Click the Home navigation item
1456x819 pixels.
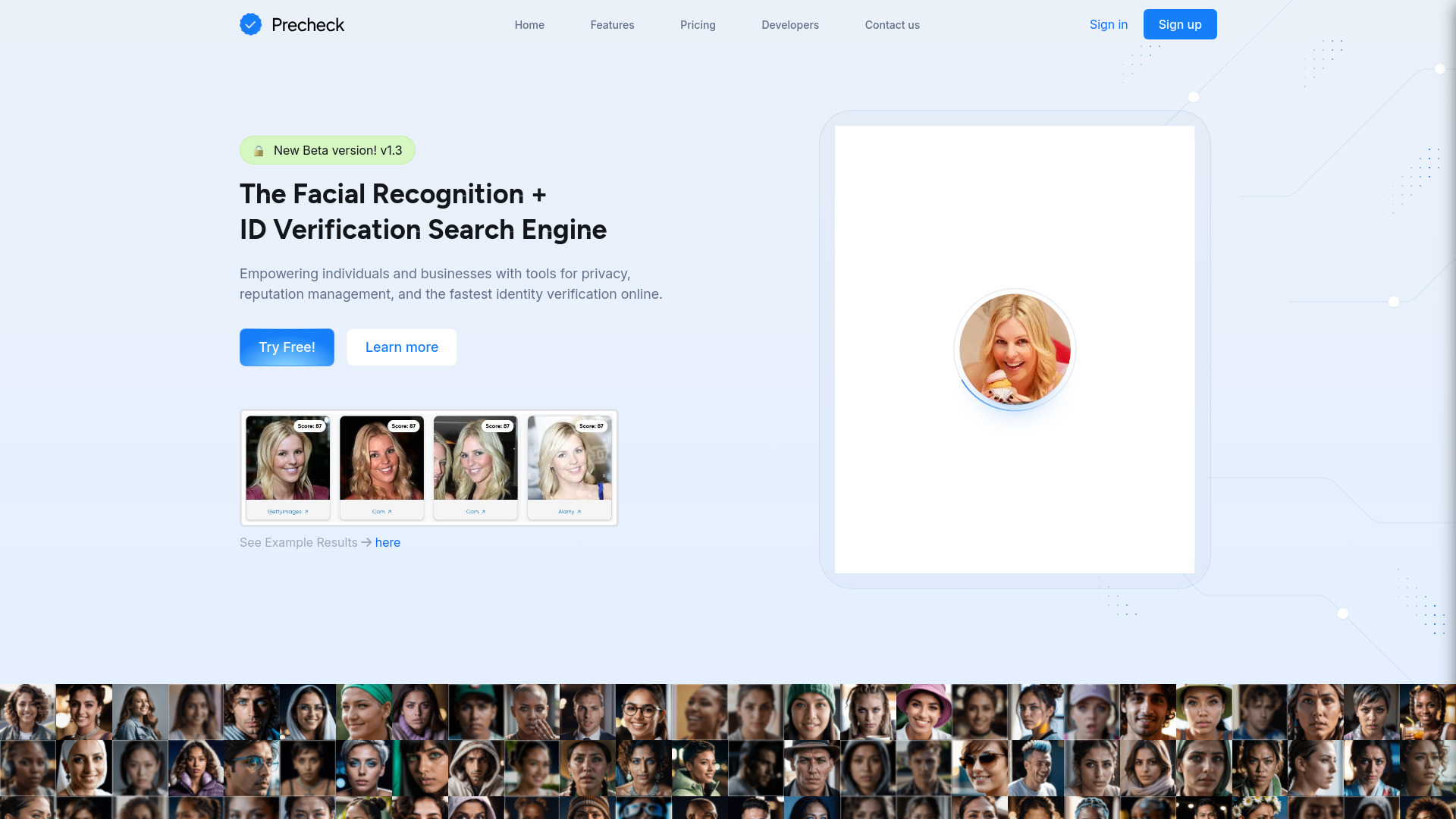[529, 24]
